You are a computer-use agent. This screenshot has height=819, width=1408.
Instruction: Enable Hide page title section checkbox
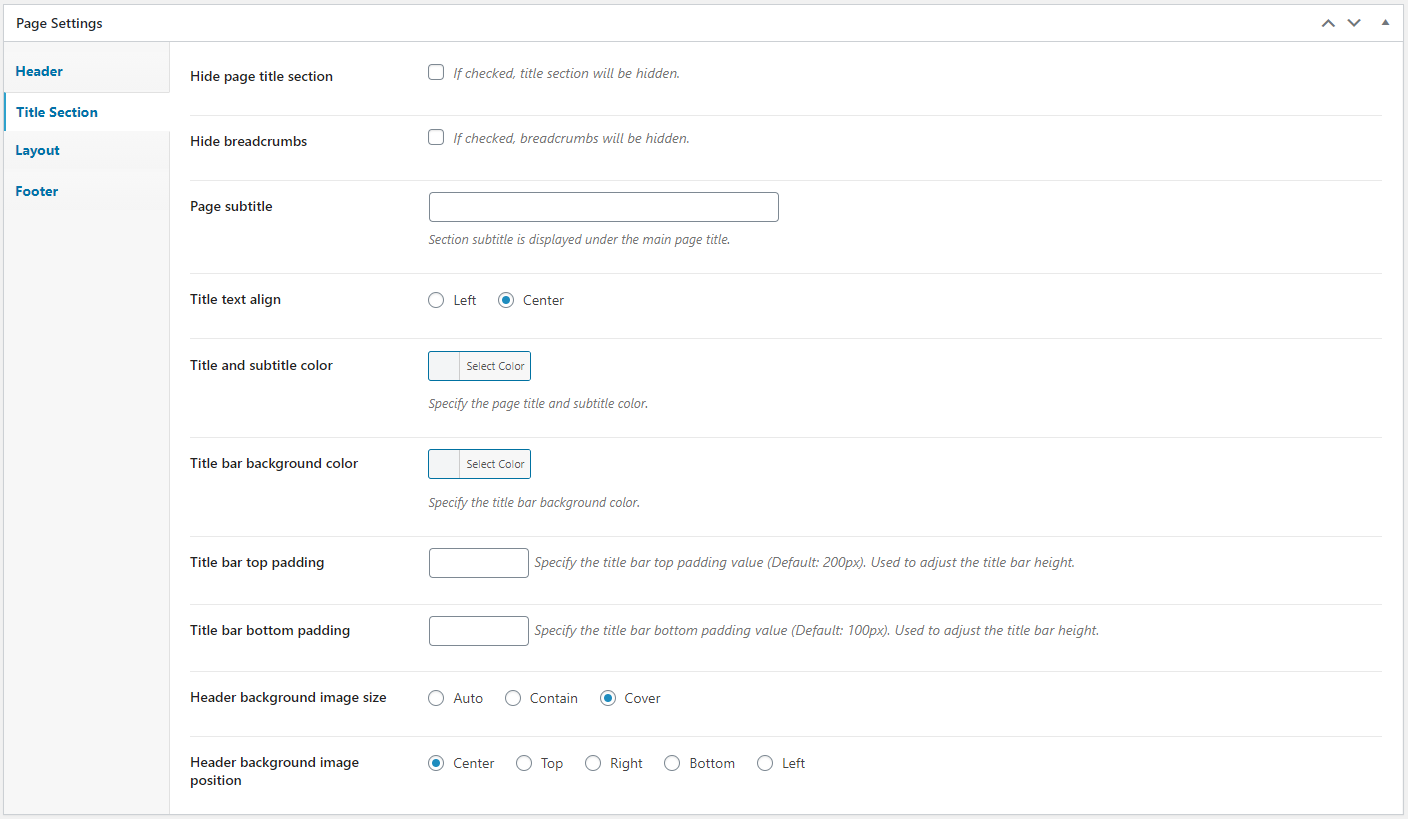click(436, 72)
